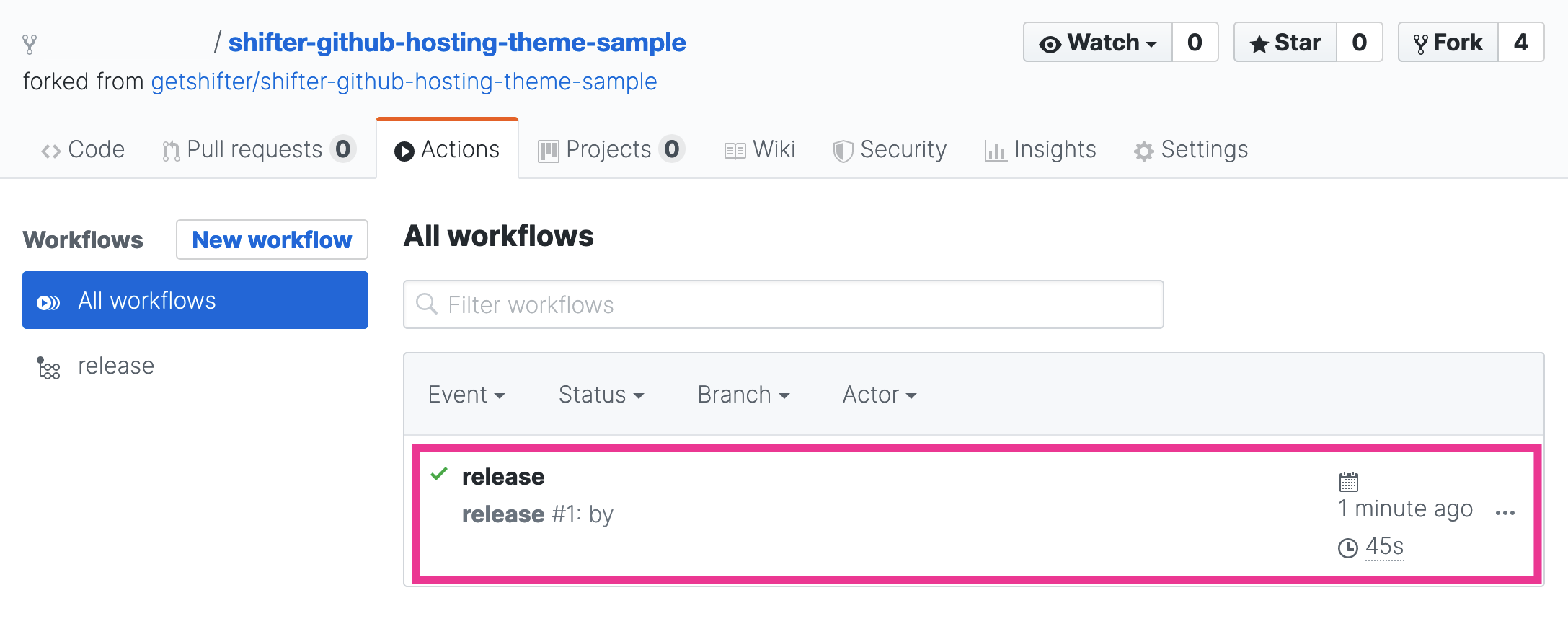This screenshot has width=1568, height=642.
Task: Click the fork icon beside the repository name
Action: pyautogui.click(x=29, y=44)
